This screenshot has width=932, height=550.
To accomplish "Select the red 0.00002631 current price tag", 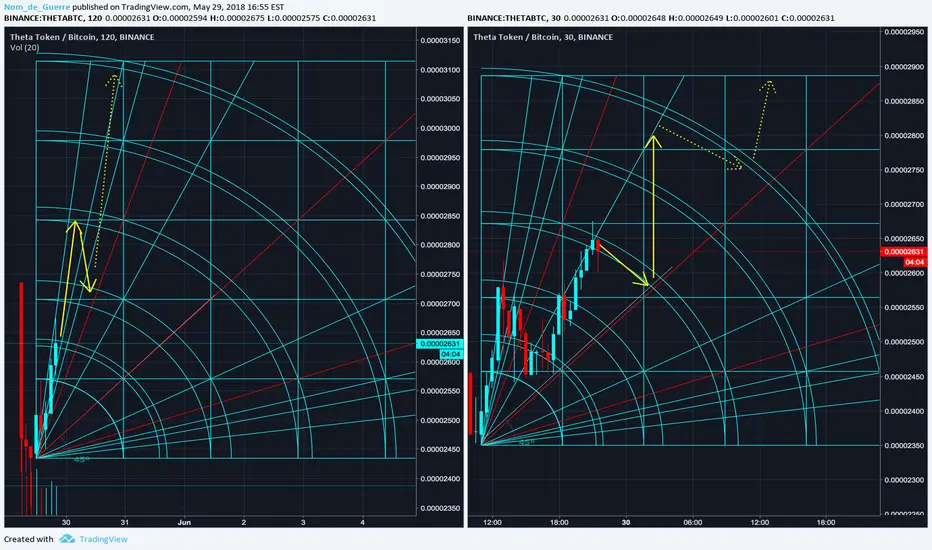I will point(903,252).
